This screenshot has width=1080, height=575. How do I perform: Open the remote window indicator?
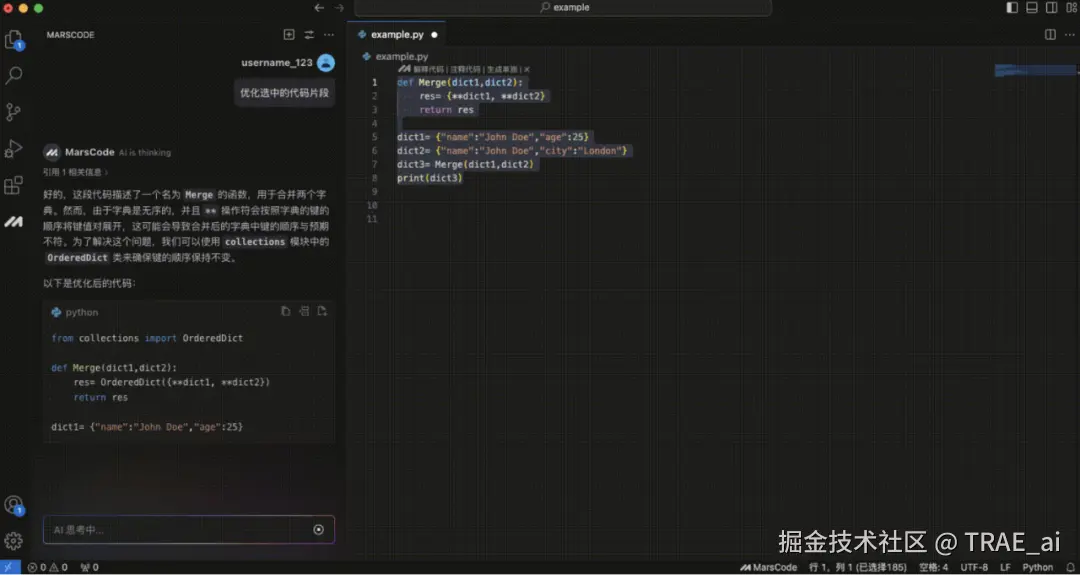click(10, 567)
